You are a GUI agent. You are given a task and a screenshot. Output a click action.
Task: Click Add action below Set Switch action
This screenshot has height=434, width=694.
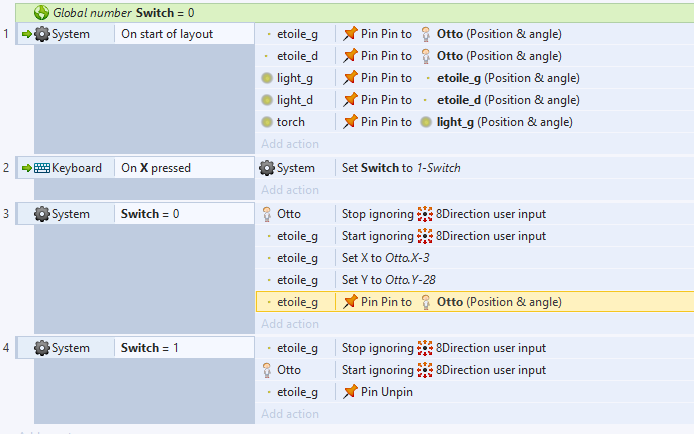click(290, 190)
